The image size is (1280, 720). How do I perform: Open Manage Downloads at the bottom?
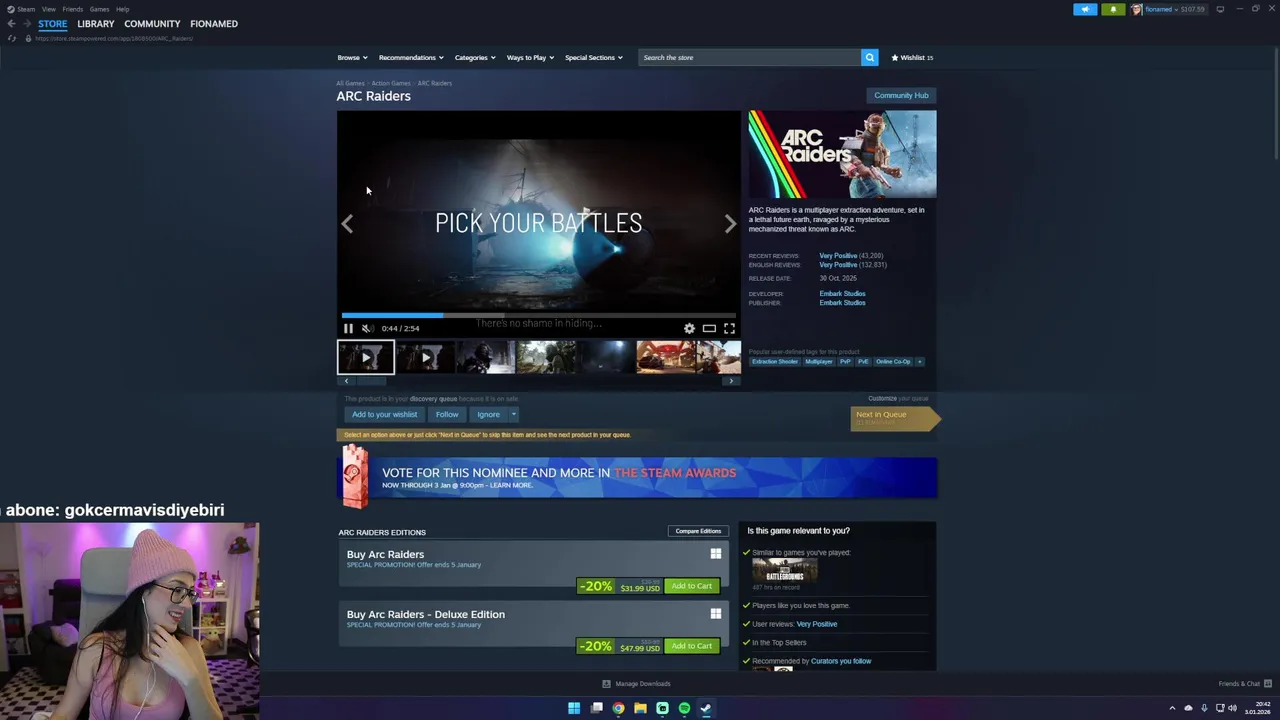click(636, 684)
